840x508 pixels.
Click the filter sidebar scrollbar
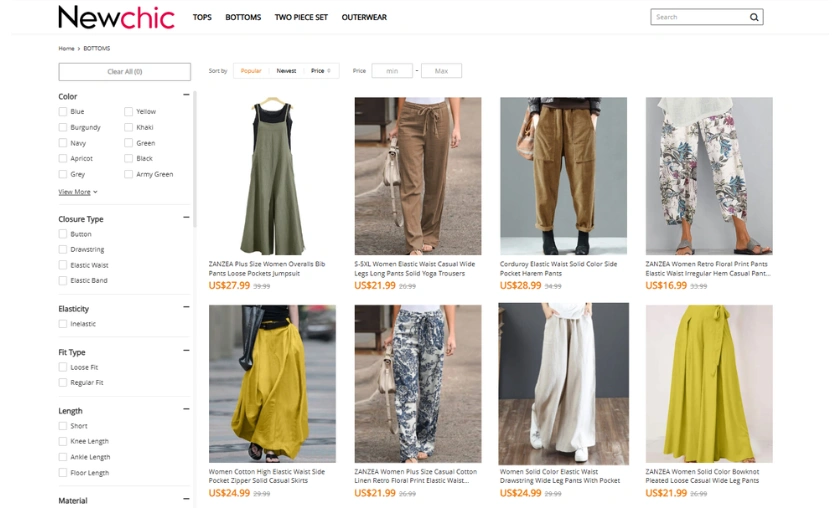click(x=195, y=159)
